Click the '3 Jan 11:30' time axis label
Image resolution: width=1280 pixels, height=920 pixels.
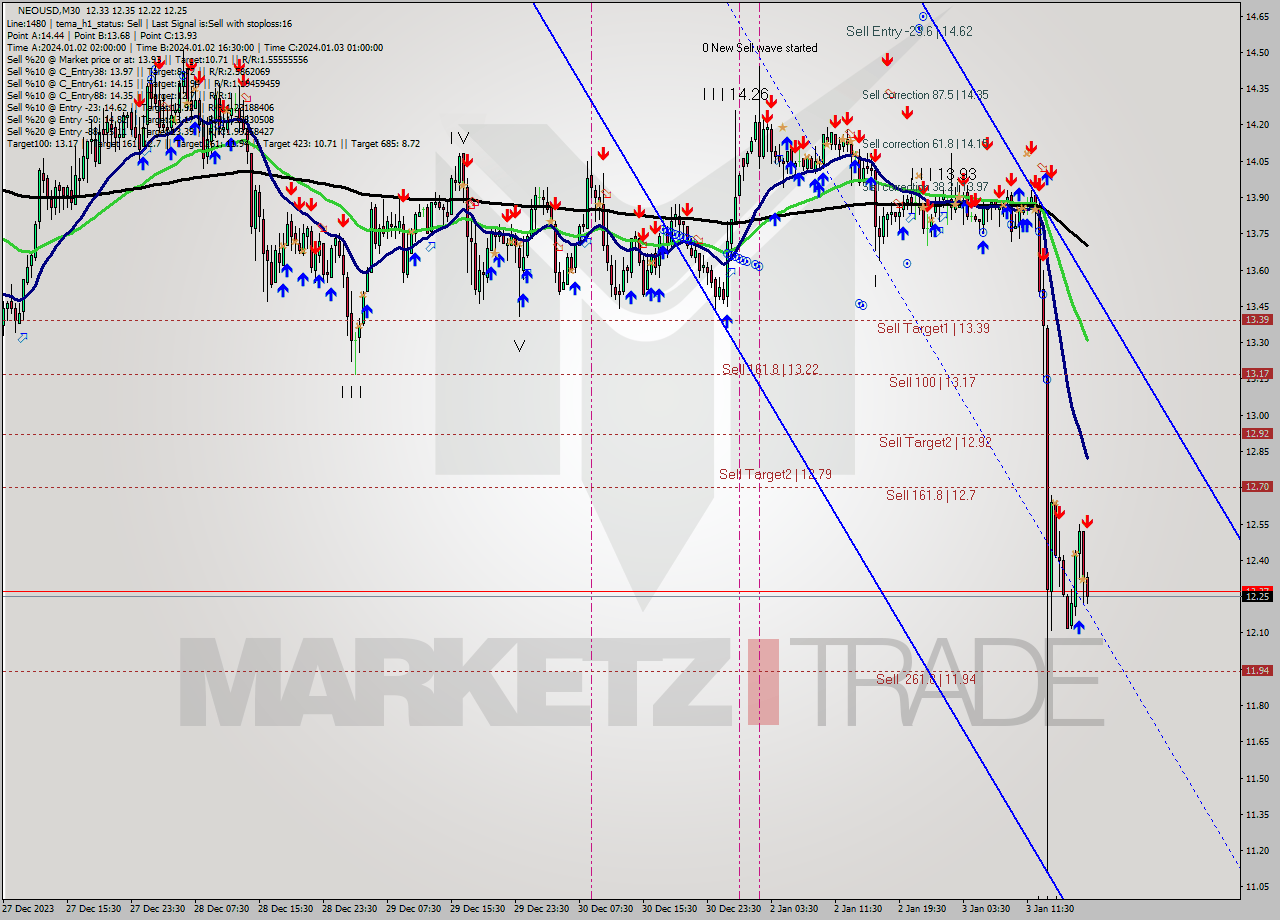coord(1049,909)
